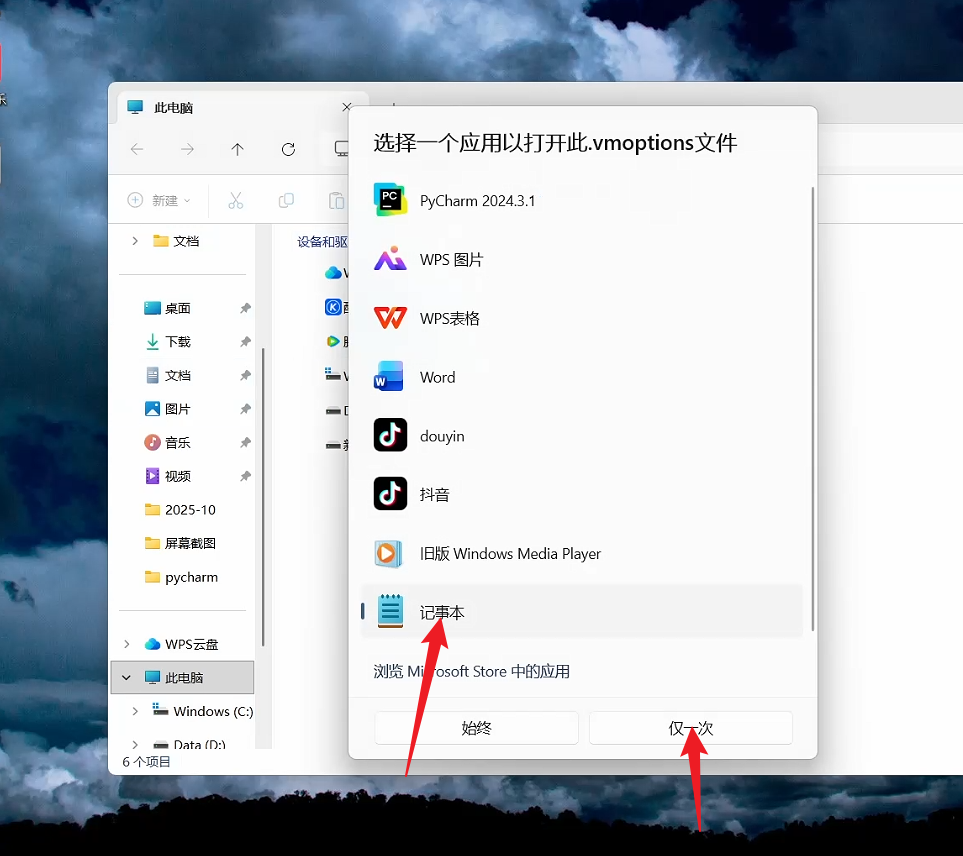Unpin 桌面 using its pin icon
Viewport: 963px width, 856px height.
pyautogui.click(x=245, y=308)
